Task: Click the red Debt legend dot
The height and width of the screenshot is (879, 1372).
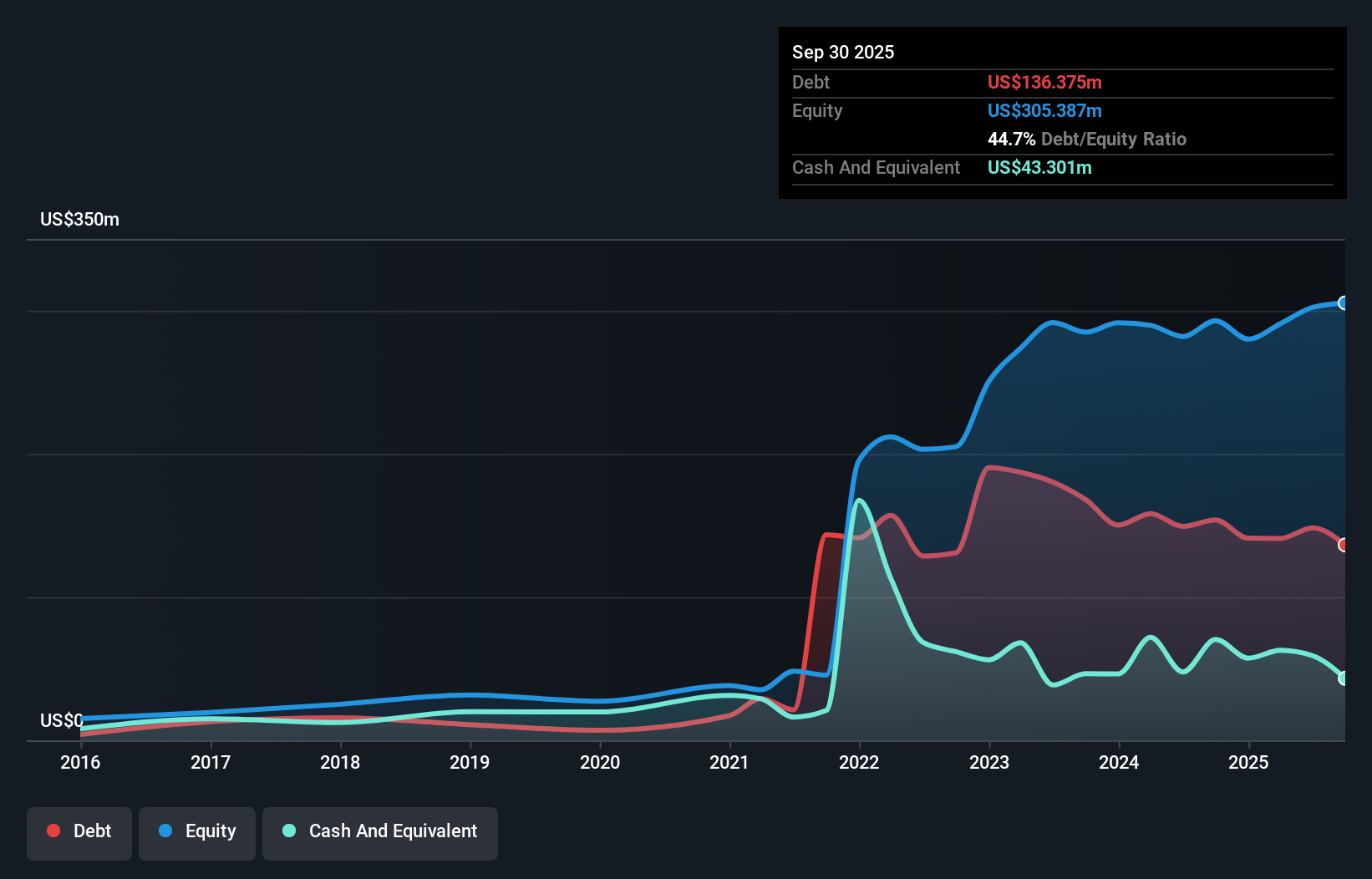Action: click(x=53, y=831)
